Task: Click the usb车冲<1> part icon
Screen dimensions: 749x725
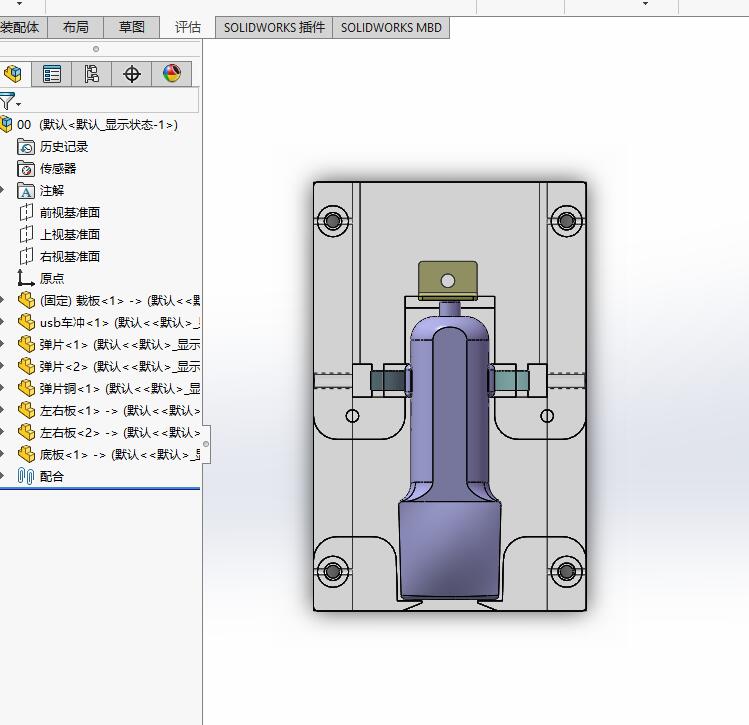Action: click(26, 322)
